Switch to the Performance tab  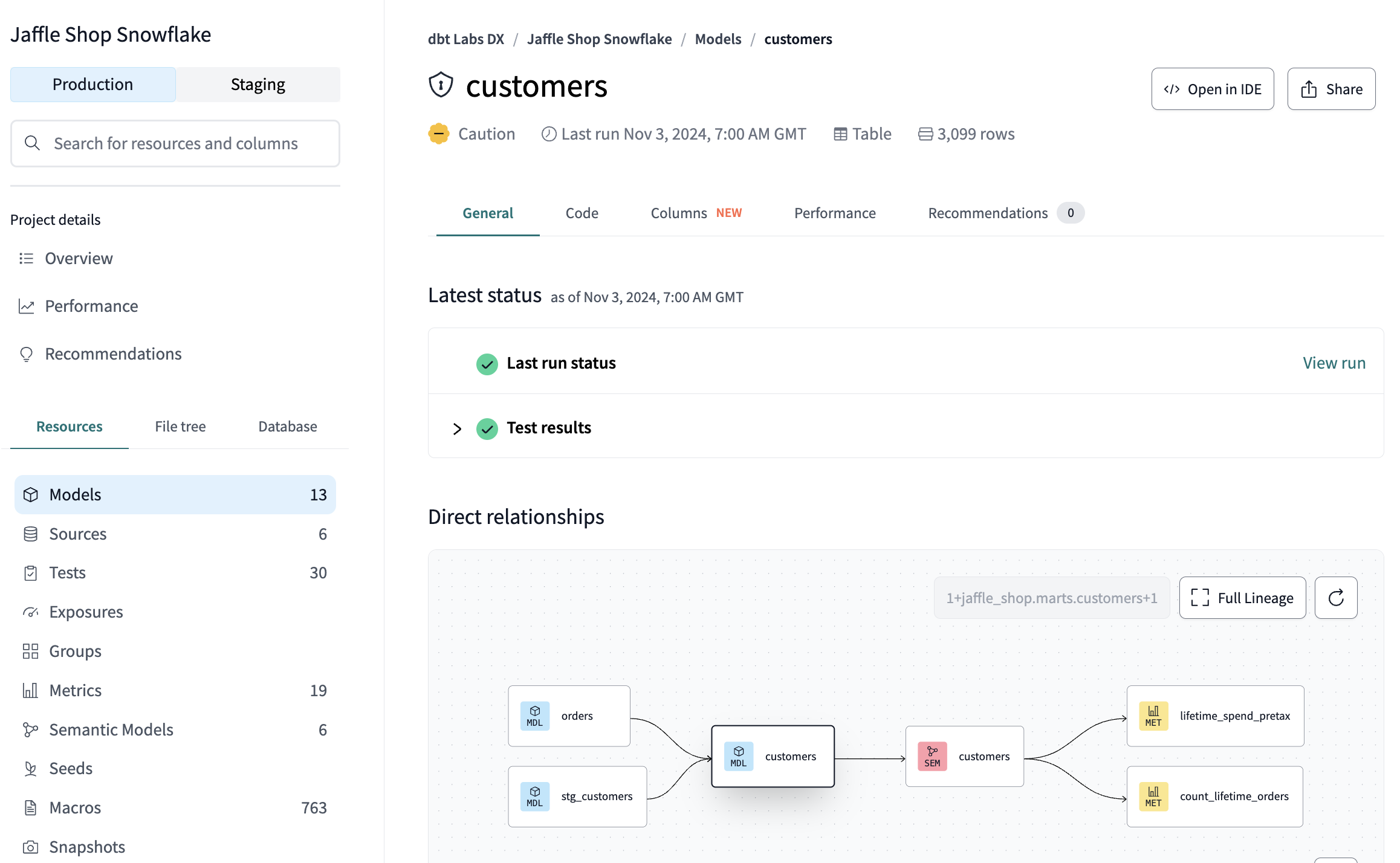(834, 212)
